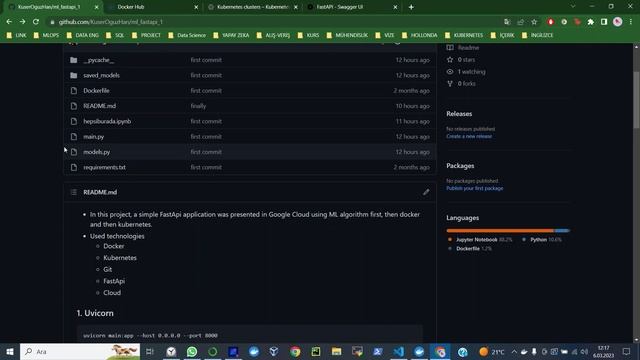The height and width of the screenshot is (360, 640).
Task: Open PyCharm from the taskbar
Action: 316,351
